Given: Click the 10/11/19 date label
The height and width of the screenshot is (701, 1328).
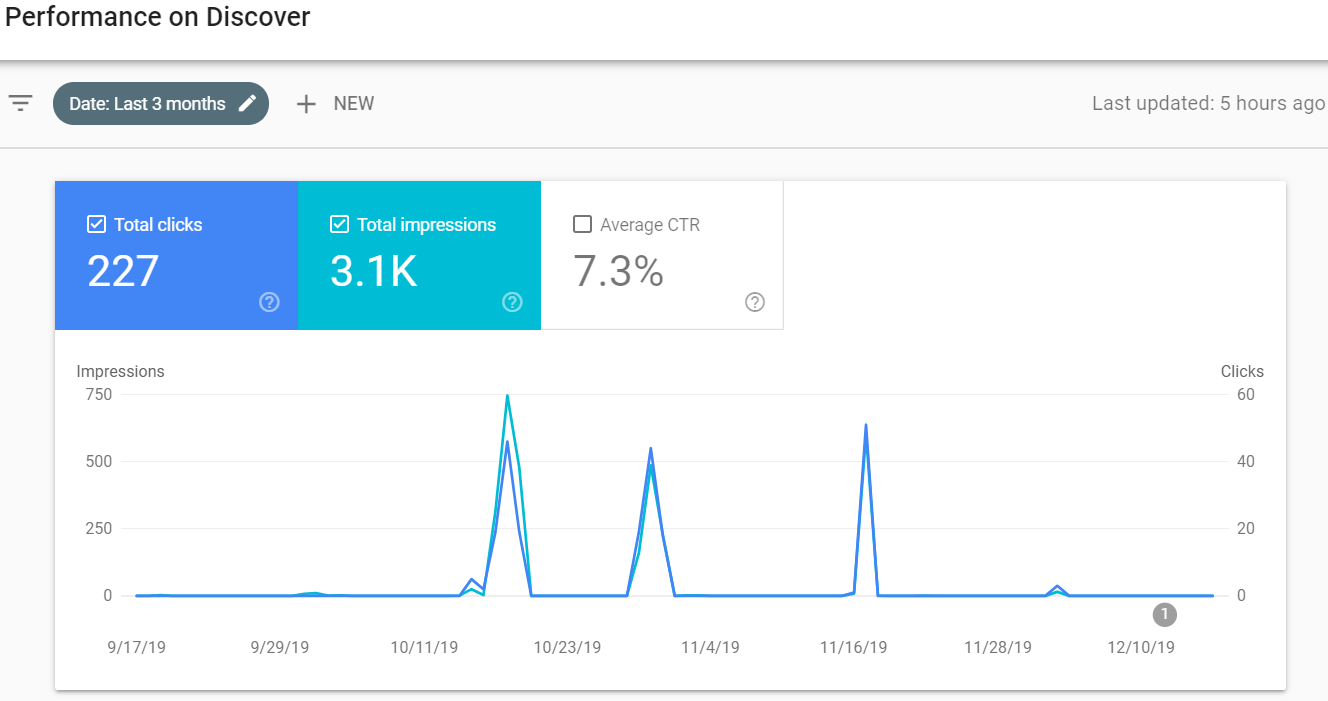Looking at the screenshot, I should (424, 647).
